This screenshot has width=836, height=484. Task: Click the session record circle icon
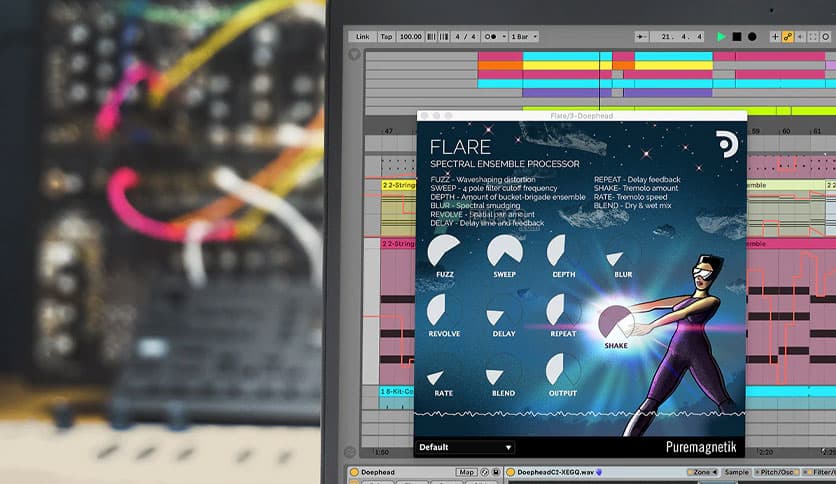coord(825,37)
